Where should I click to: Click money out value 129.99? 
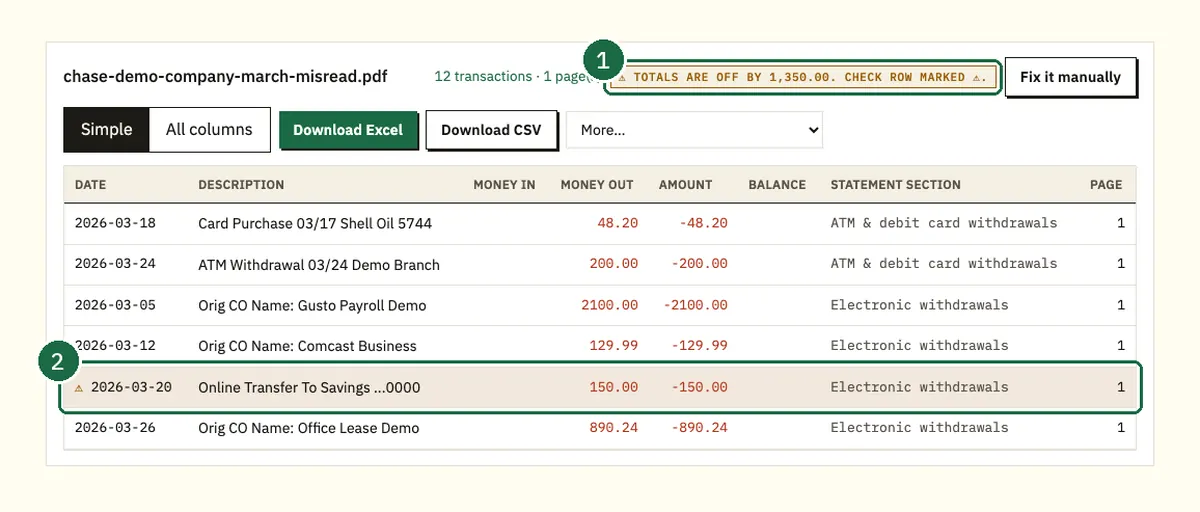[x=614, y=346]
